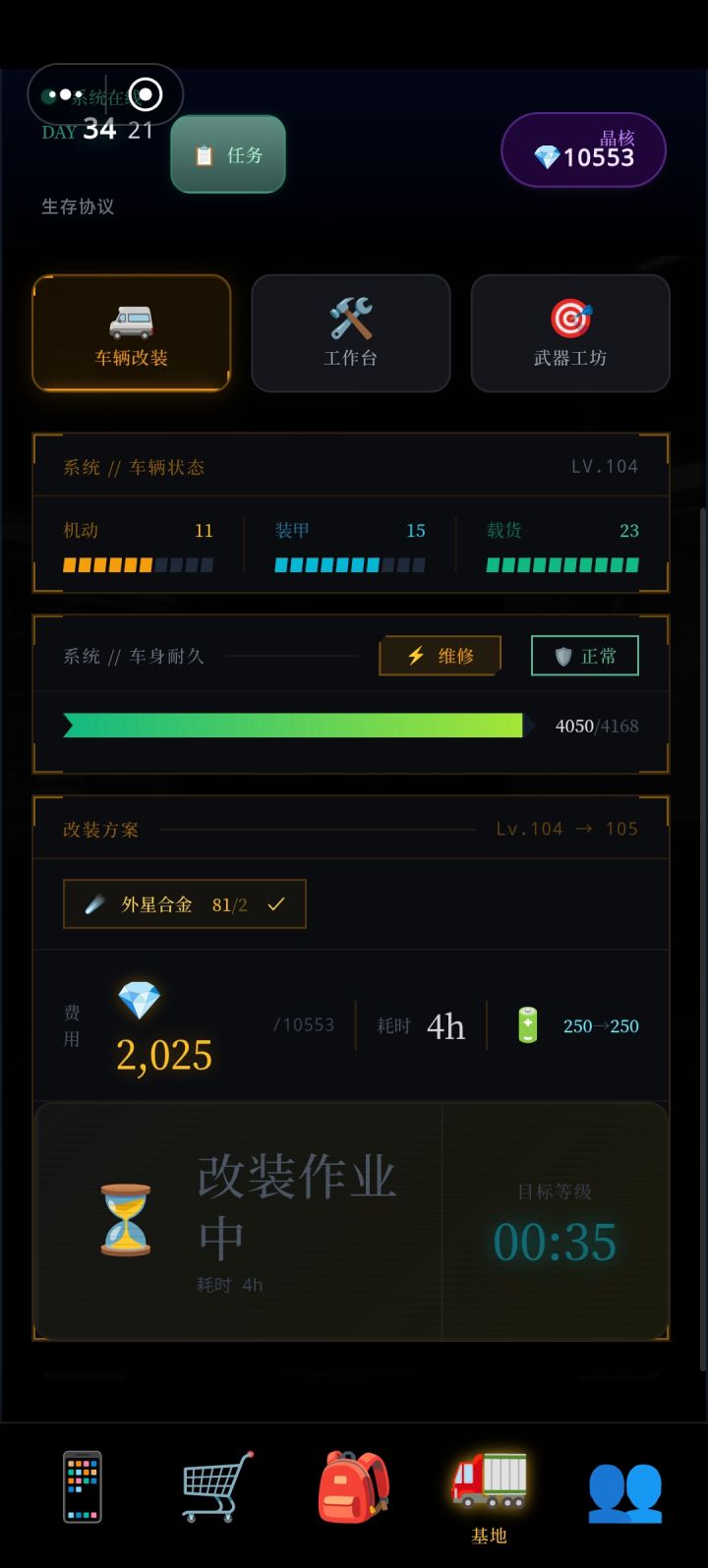Open the blue people icon

click(x=624, y=1489)
